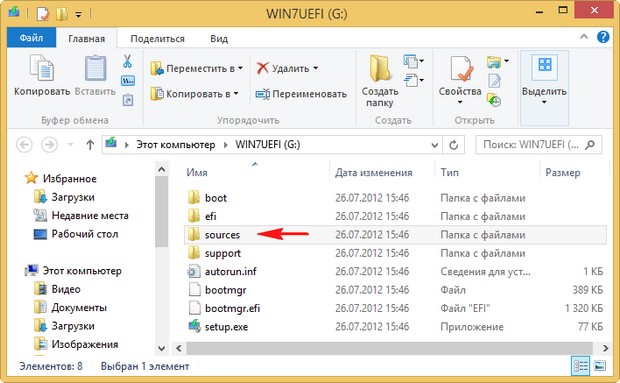Open Downloads (Загрузки) under Favorites
620x383 pixels.
[x=64, y=197]
